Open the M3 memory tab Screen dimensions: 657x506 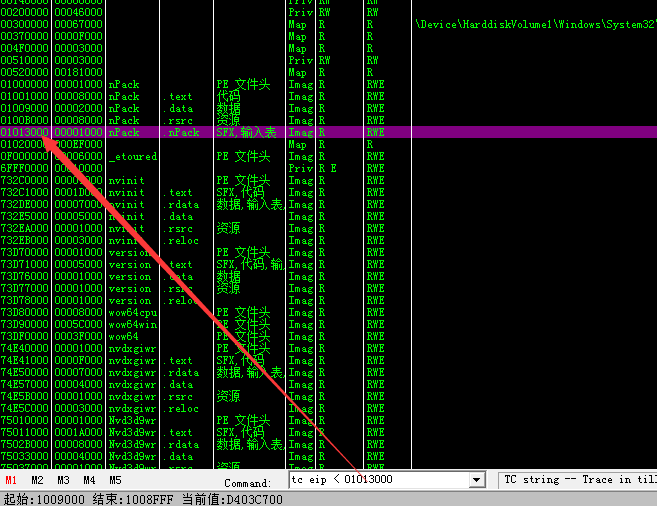(x=64, y=480)
